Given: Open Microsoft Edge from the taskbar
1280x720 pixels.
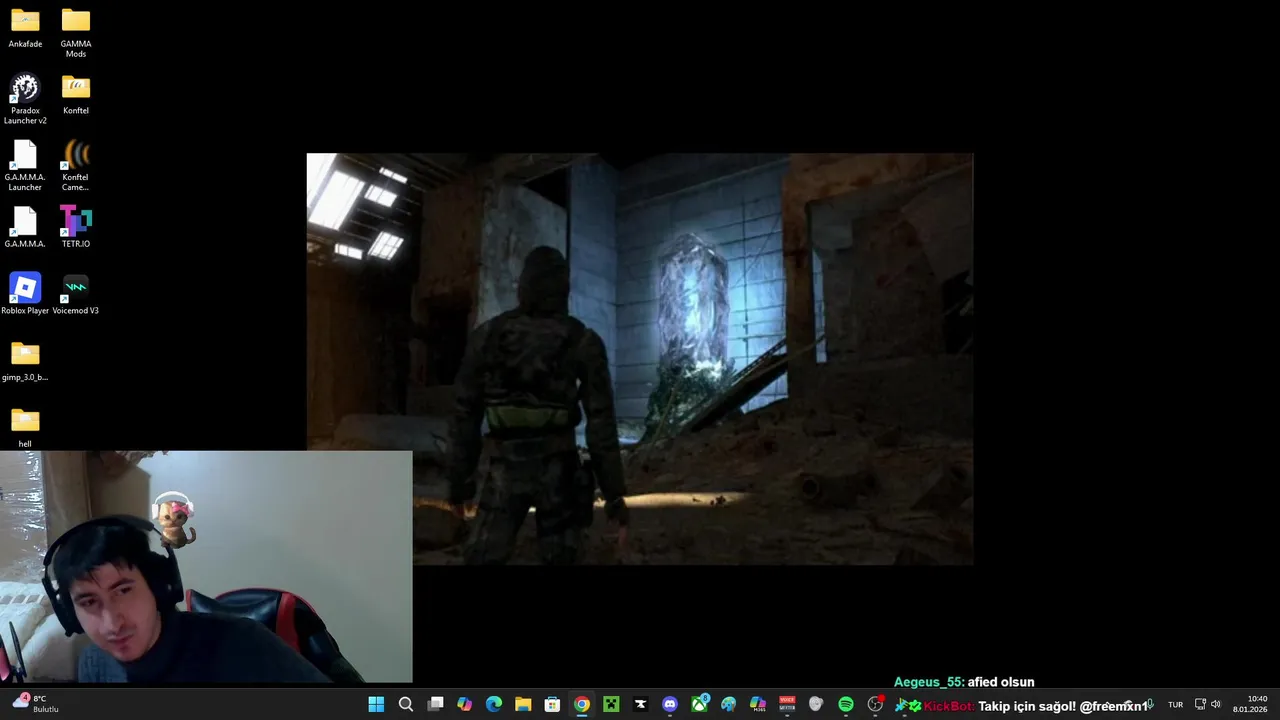Looking at the screenshot, I should click(x=494, y=704).
